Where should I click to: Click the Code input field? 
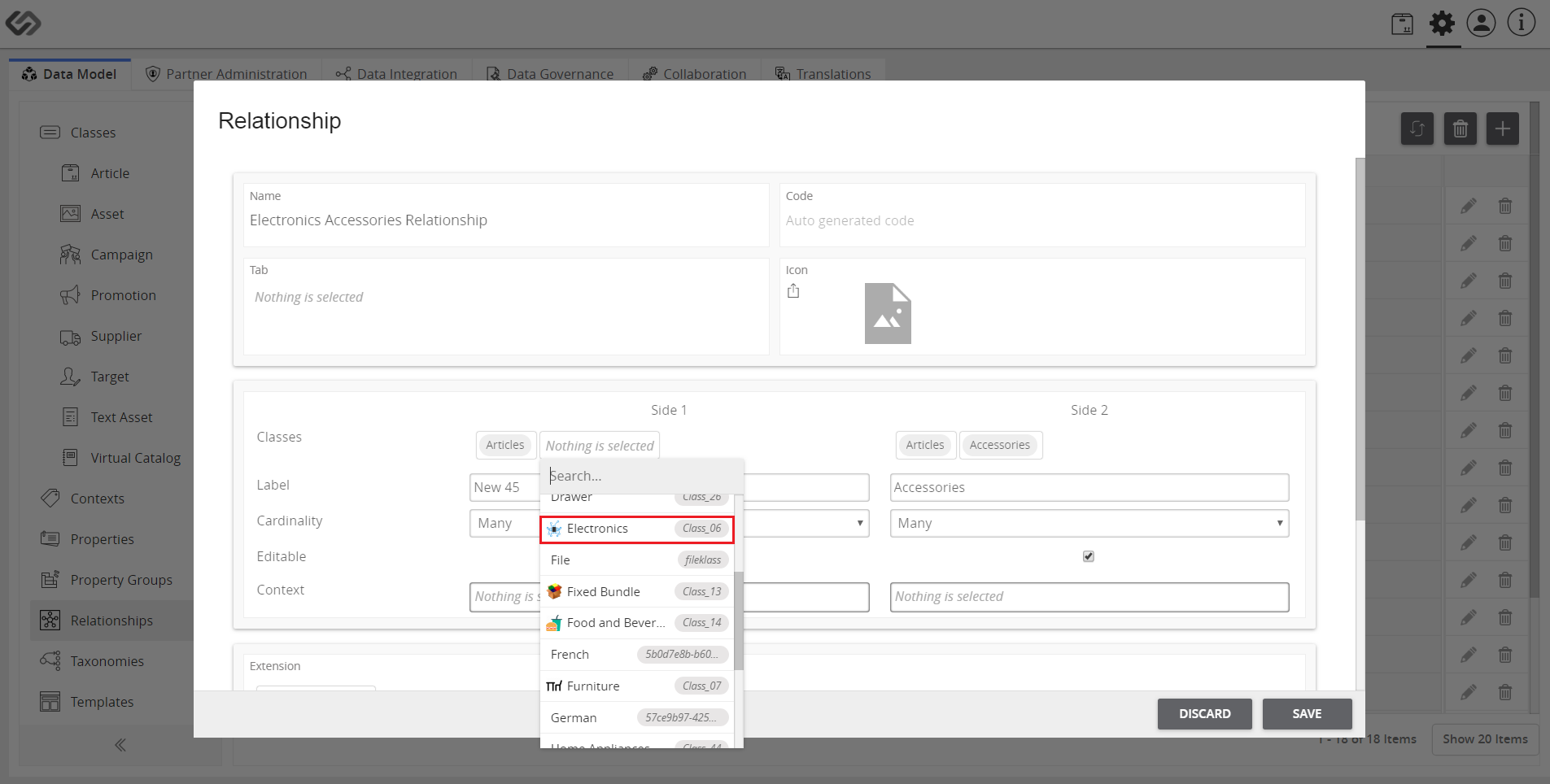tap(1042, 220)
